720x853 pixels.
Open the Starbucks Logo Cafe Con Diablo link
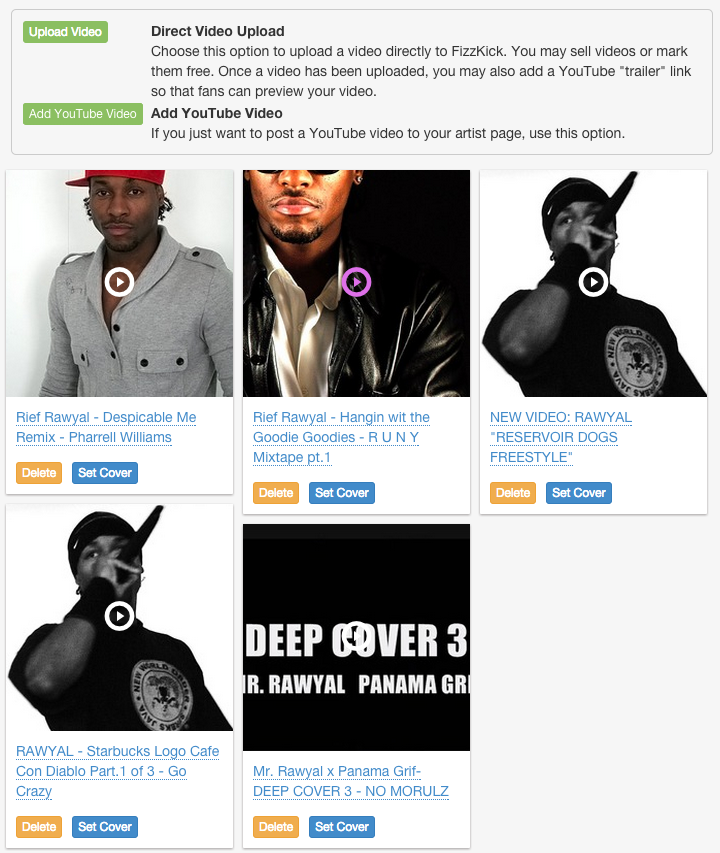tap(117, 771)
